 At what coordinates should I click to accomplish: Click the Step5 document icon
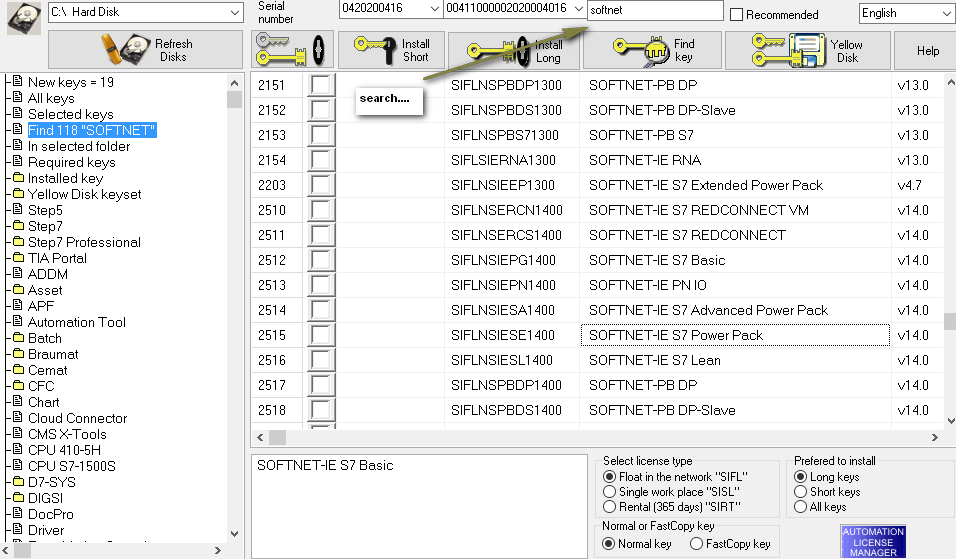pos(18,209)
